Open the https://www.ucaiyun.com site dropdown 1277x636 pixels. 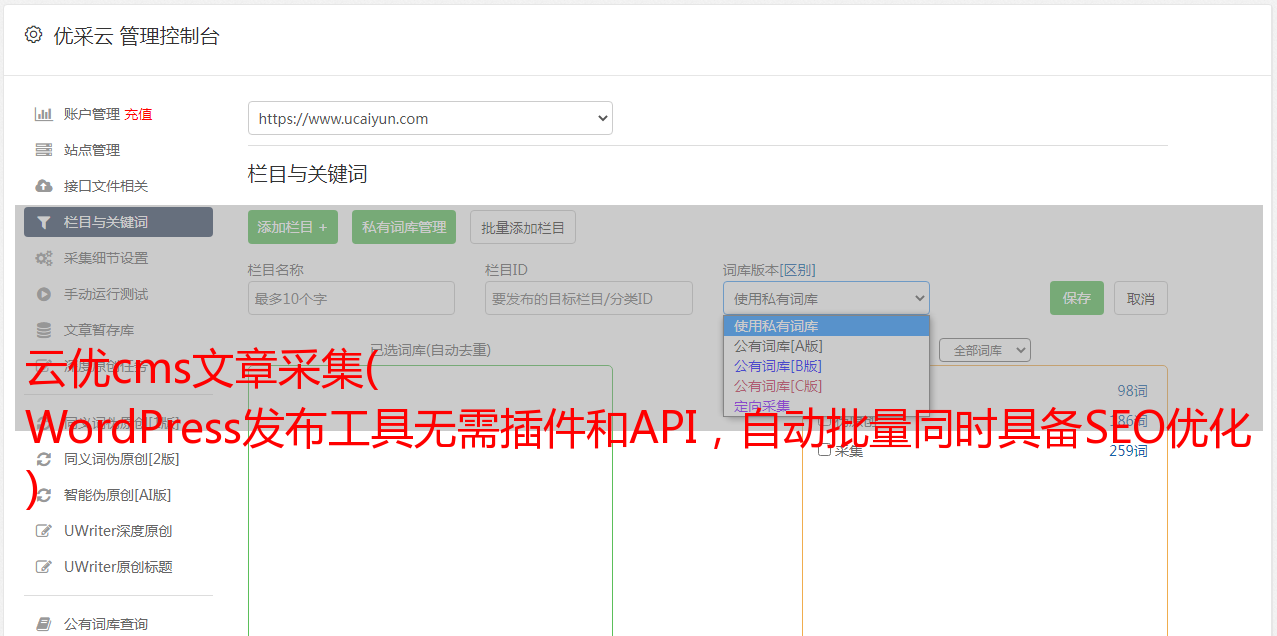tap(430, 118)
